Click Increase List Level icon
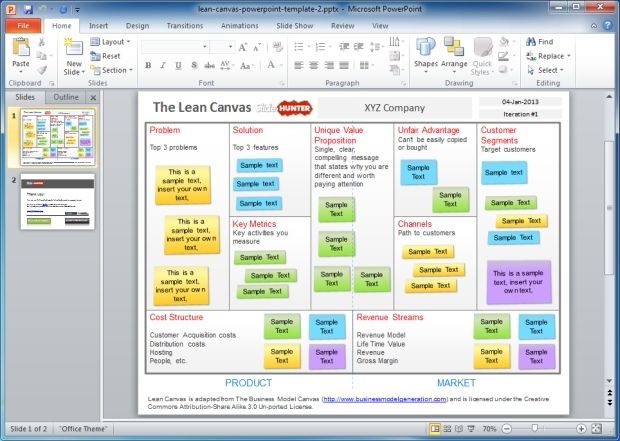This screenshot has width=620, height=441. [x=359, y=47]
